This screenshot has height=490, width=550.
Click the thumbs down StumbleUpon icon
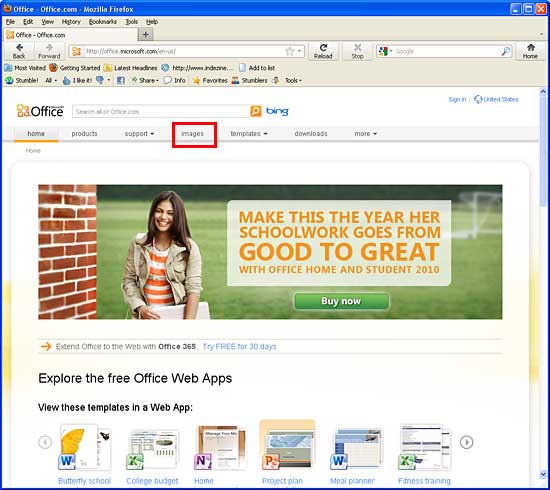coord(100,80)
